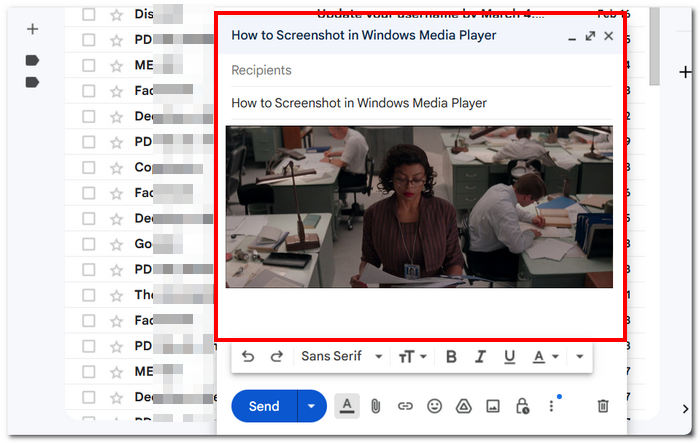Click the first label icon in left sidebar
Image resolution: width=700 pixels, height=443 pixels.
coord(32,60)
